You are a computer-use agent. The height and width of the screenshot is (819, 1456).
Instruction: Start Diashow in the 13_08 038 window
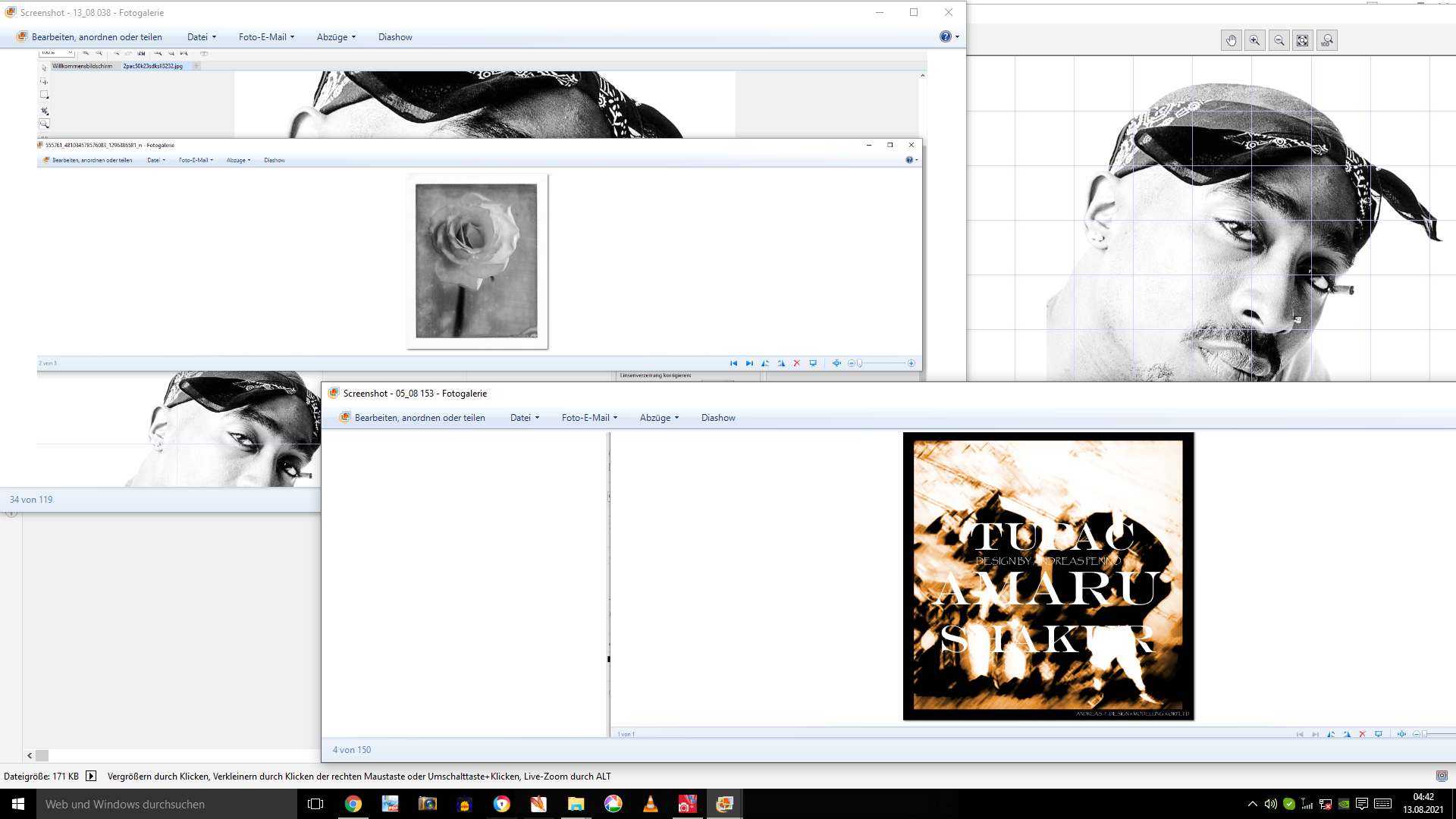point(395,37)
